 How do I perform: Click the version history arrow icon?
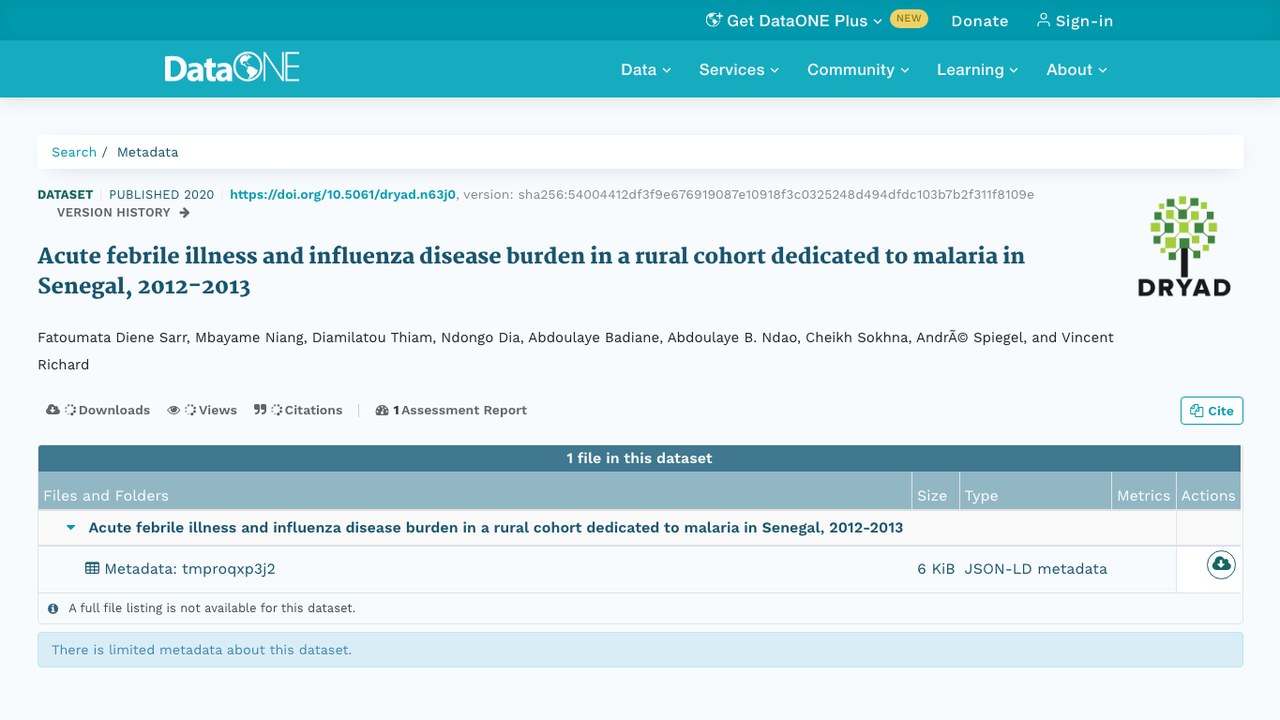[184, 213]
